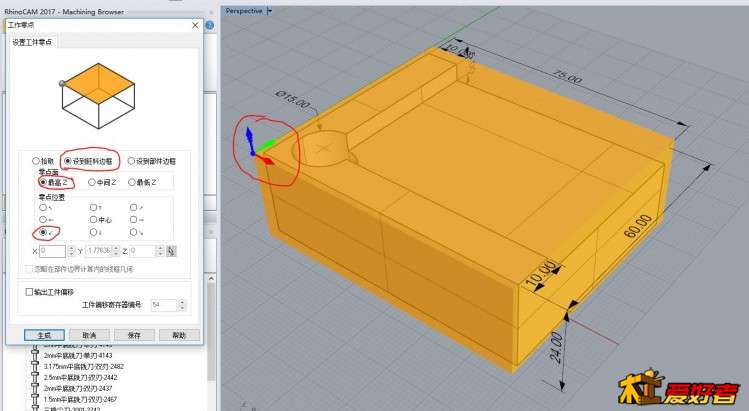Click the tool icon of 3.175mm平底铣刀双刃-2482
The height and width of the screenshot is (411, 749).
point(35,367)
